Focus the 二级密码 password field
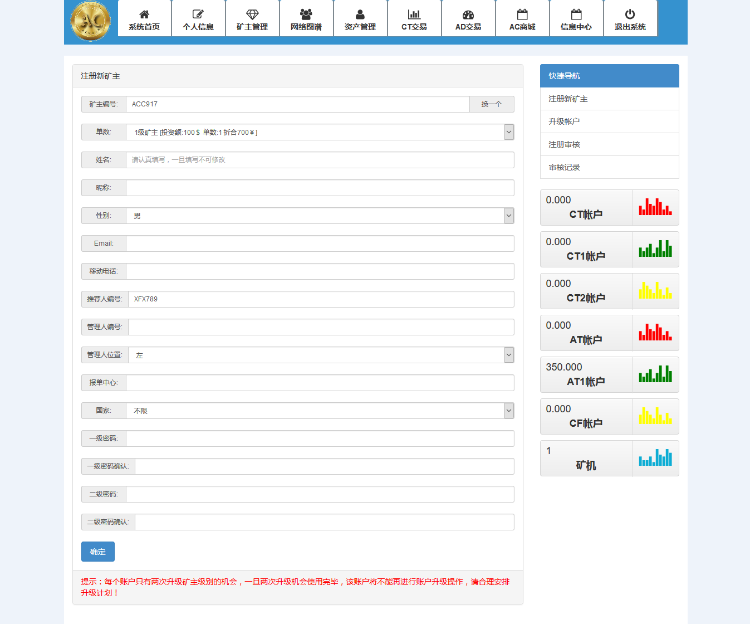The width and height of the screenshot is (750, 624). (x=320, y=494)
